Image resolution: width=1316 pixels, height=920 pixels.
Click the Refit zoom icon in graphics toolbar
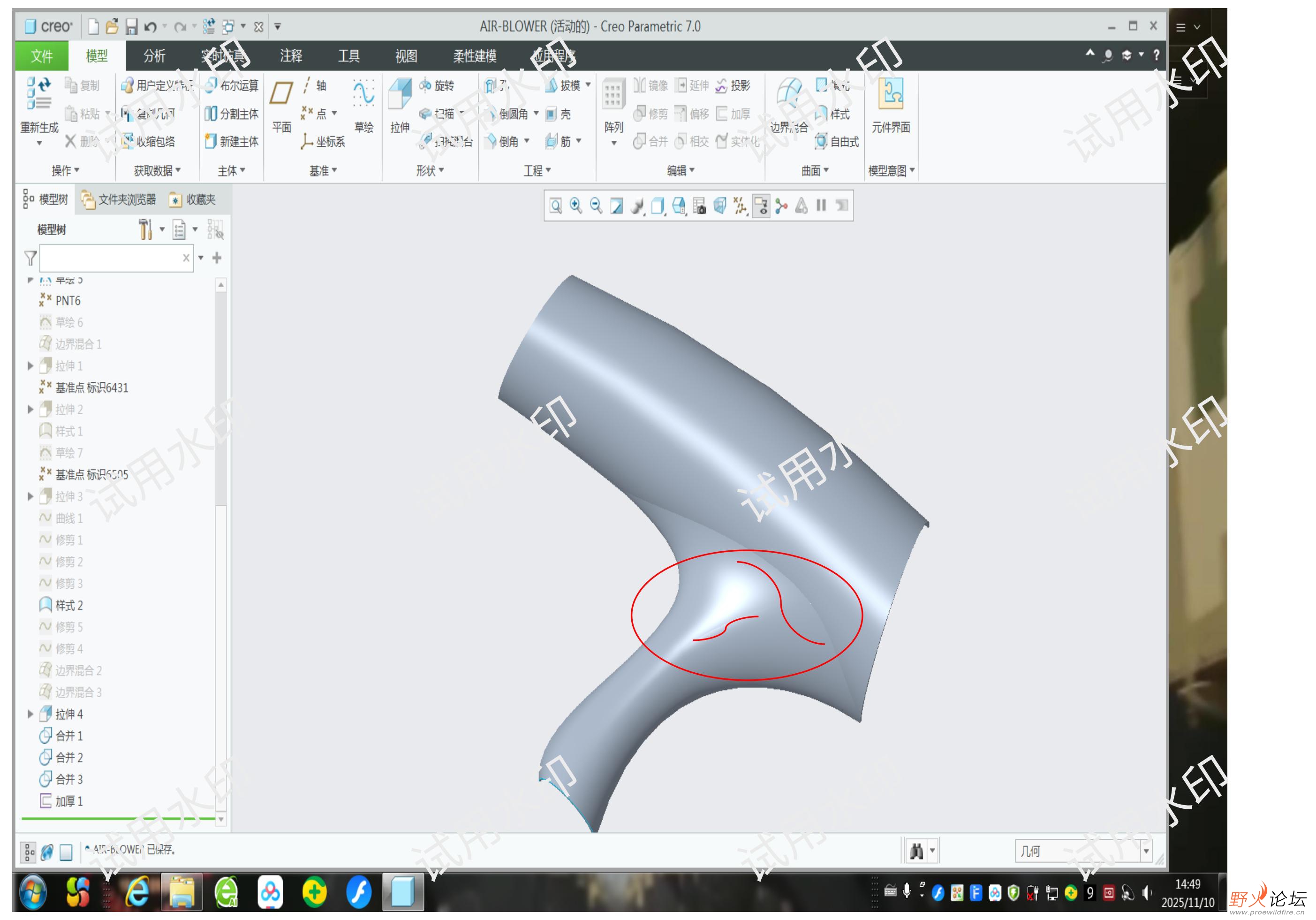pos(555,206)
